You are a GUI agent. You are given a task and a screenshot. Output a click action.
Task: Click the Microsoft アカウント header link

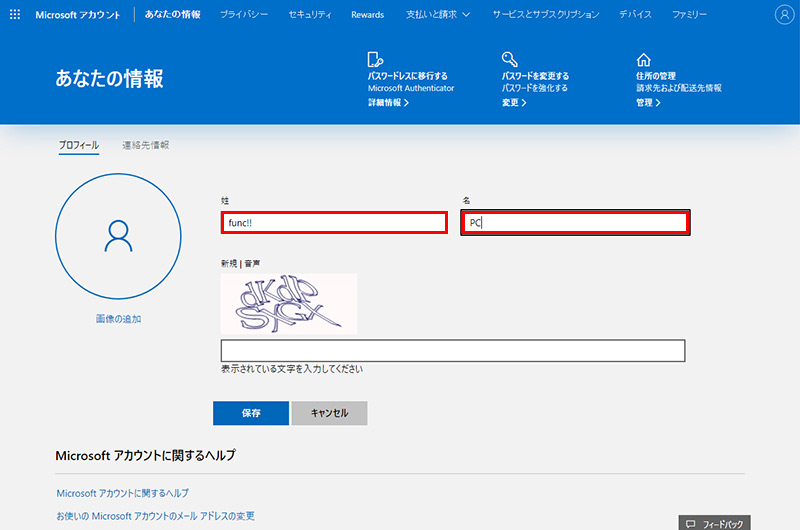tap(78, 15)
